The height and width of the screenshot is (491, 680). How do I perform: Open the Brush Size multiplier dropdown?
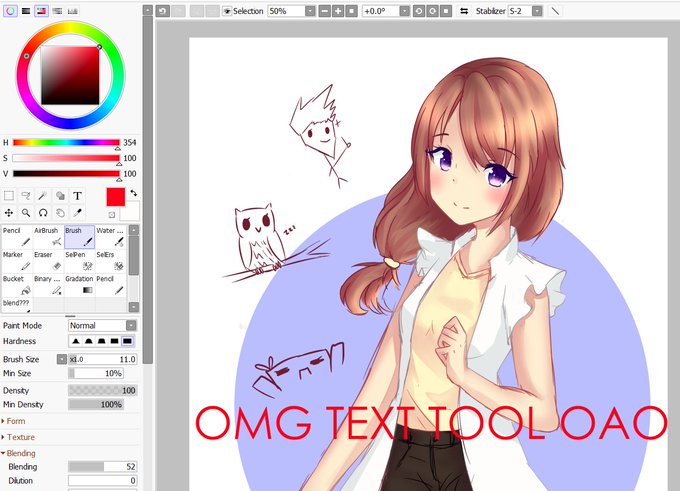pos(62,359)
